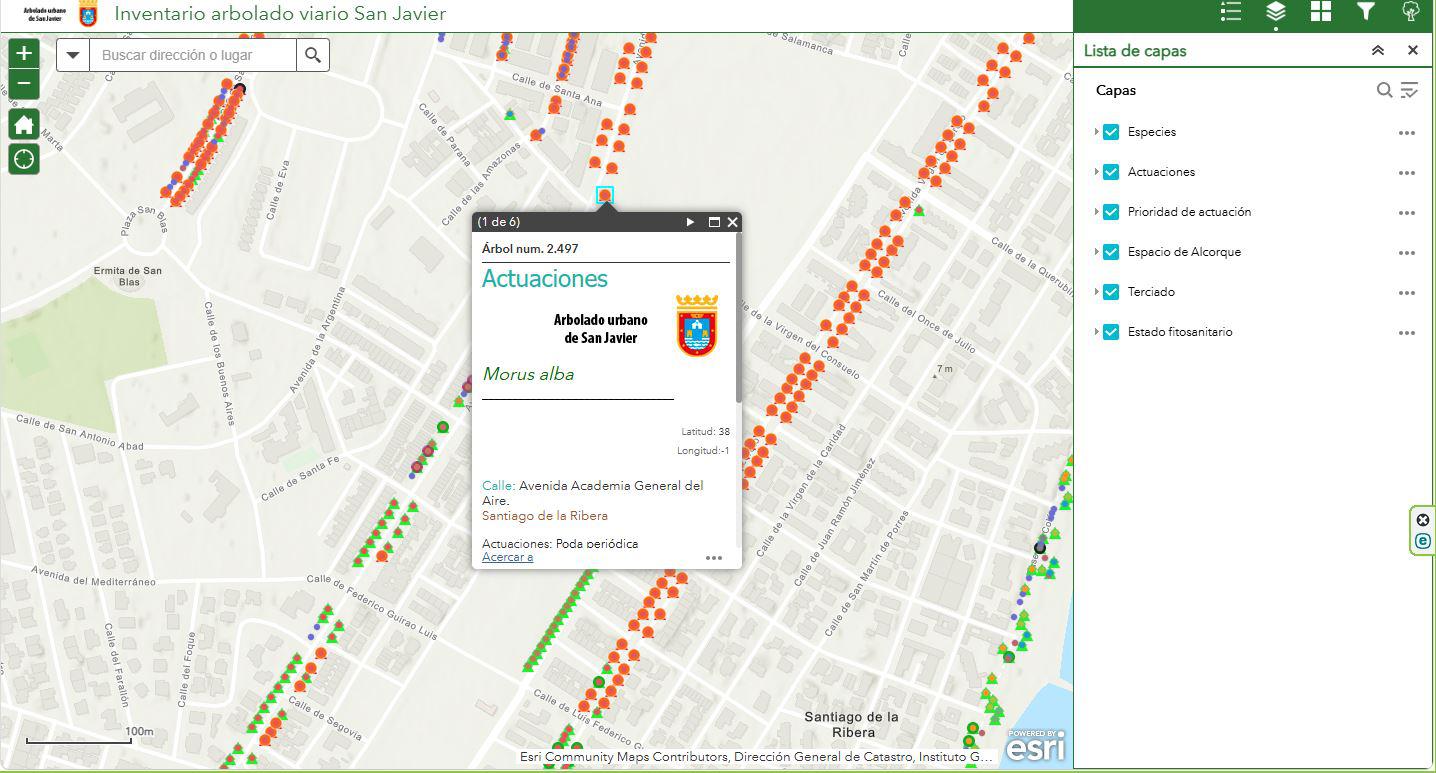The image size is (1436, 773).
Task: Collapse the Lista de capas panel
Action: (x=1377, y=50)
